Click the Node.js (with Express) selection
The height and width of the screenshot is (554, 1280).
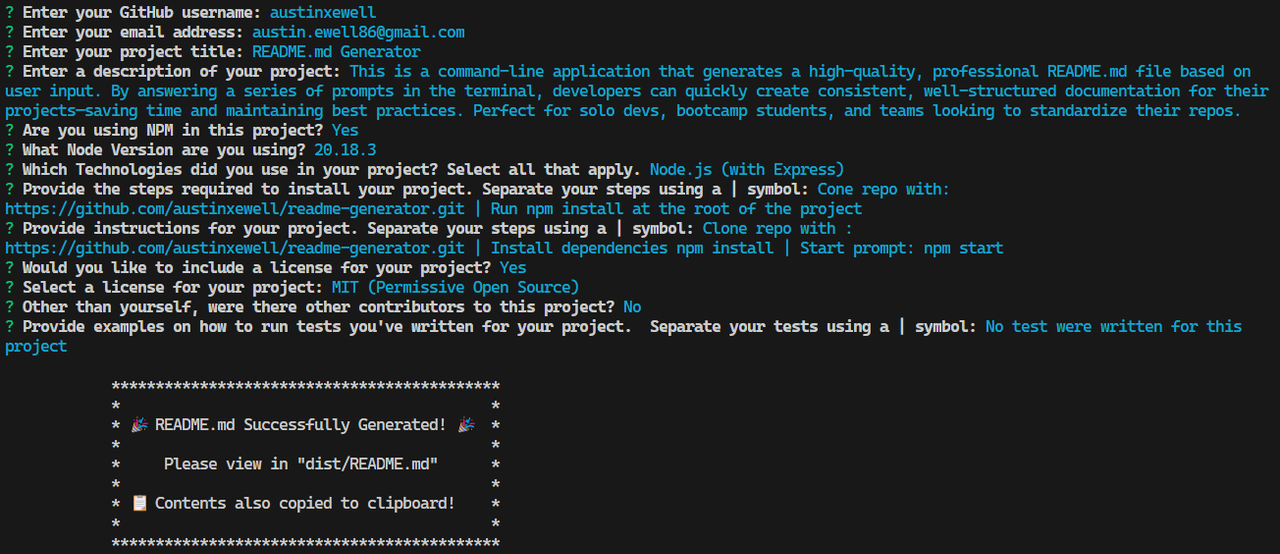tap(747, 169)
